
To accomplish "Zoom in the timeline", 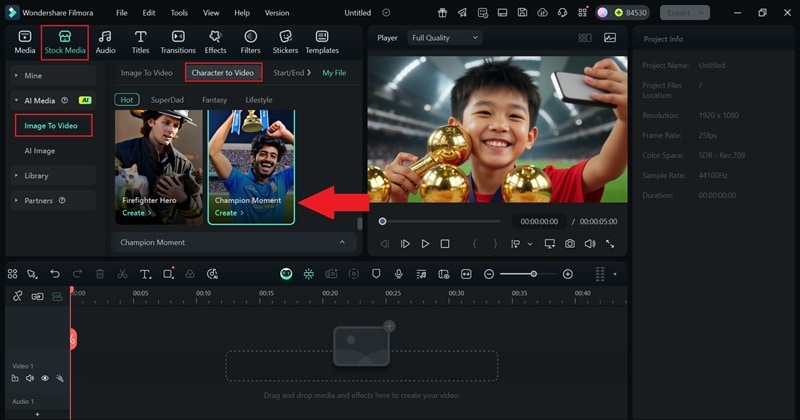I will tap(567, 274).
